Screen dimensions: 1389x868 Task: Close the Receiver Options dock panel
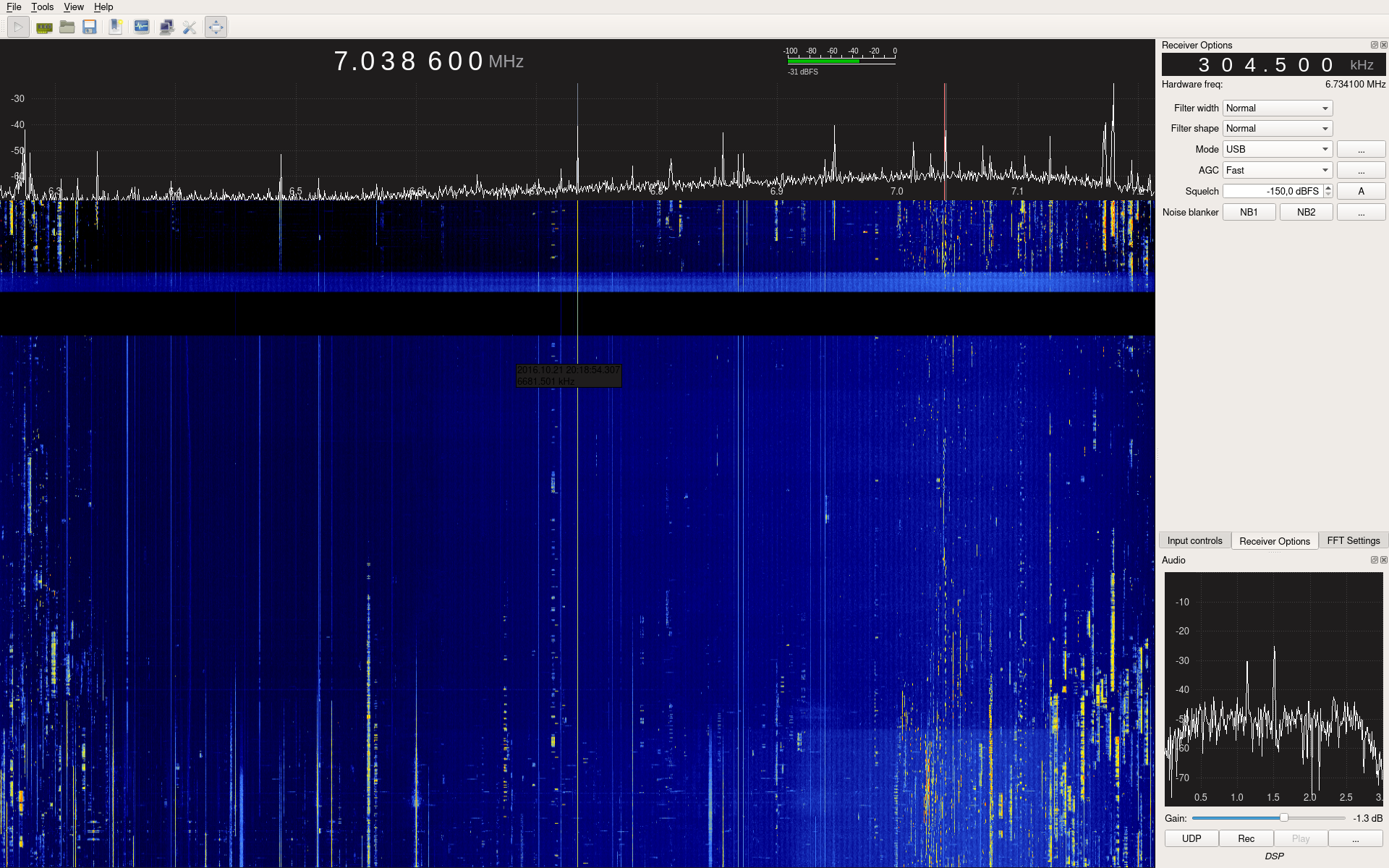tap(1383, 45)
